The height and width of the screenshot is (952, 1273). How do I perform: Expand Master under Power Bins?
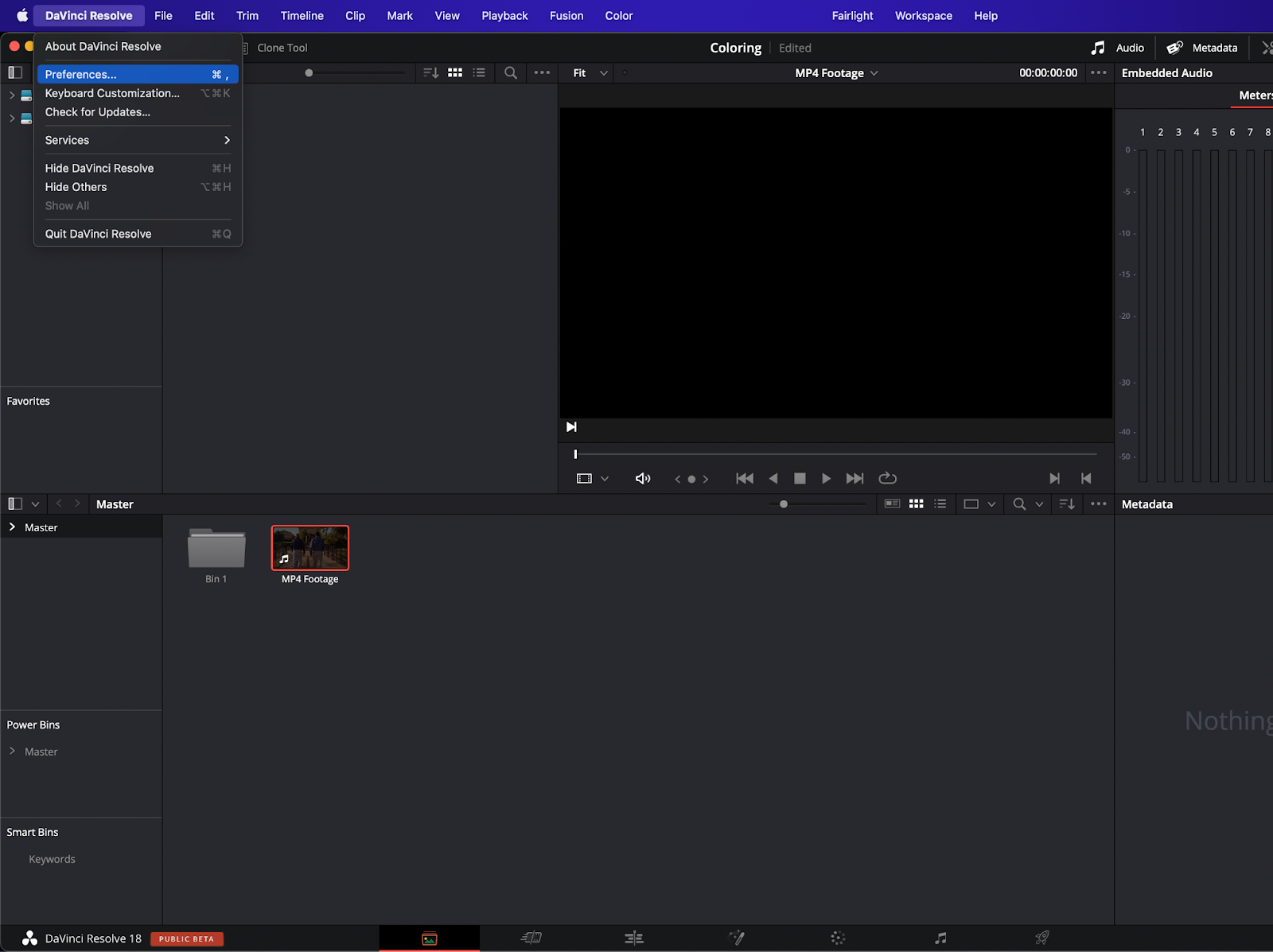click(12, 751)
